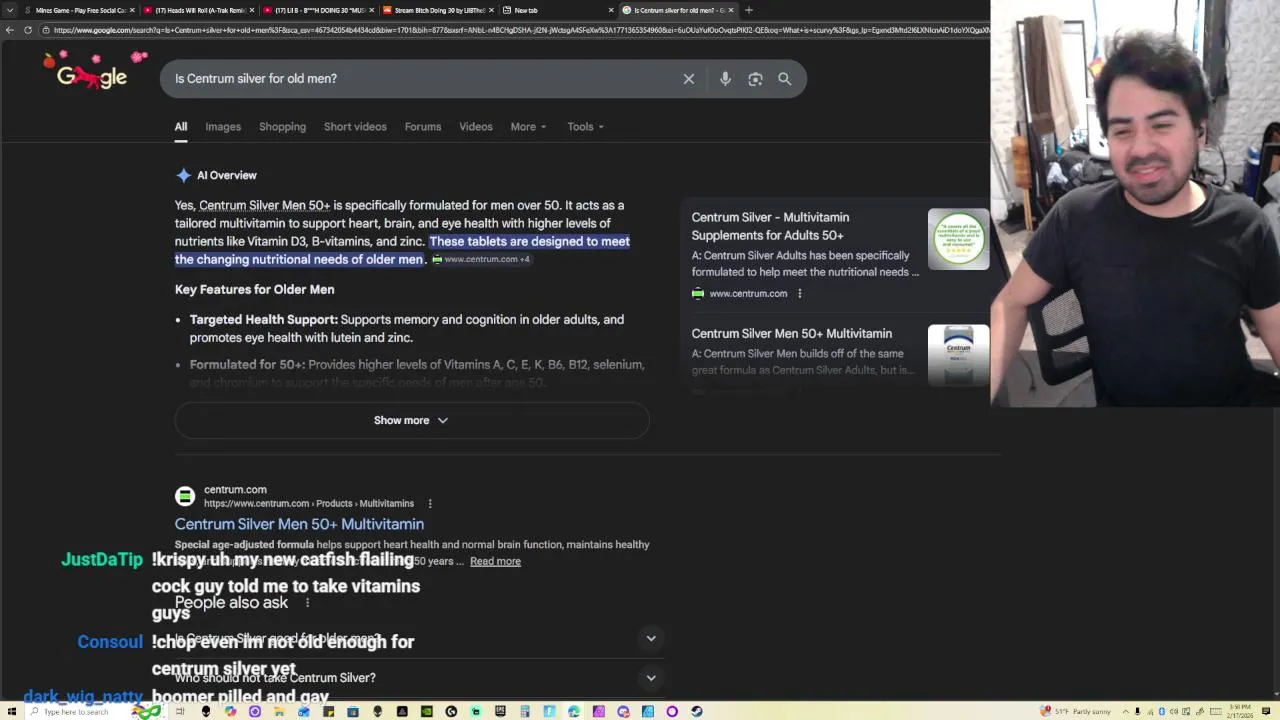Select the Shopping search tab
The height and width of the screenshot is (720, 1280).
pos(282,127)
